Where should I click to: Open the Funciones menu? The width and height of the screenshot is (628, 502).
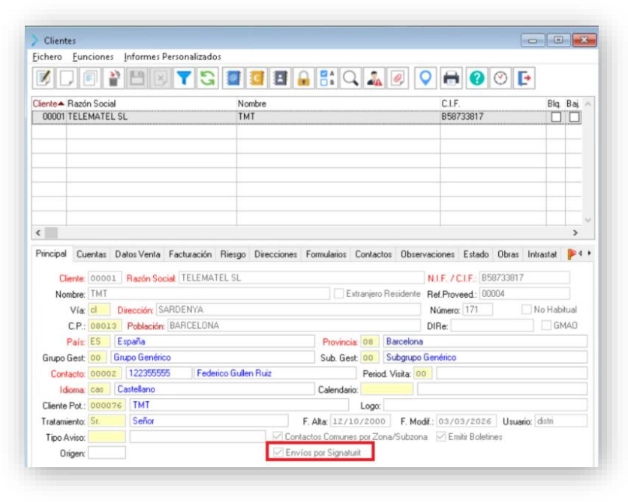click(93, 57)
